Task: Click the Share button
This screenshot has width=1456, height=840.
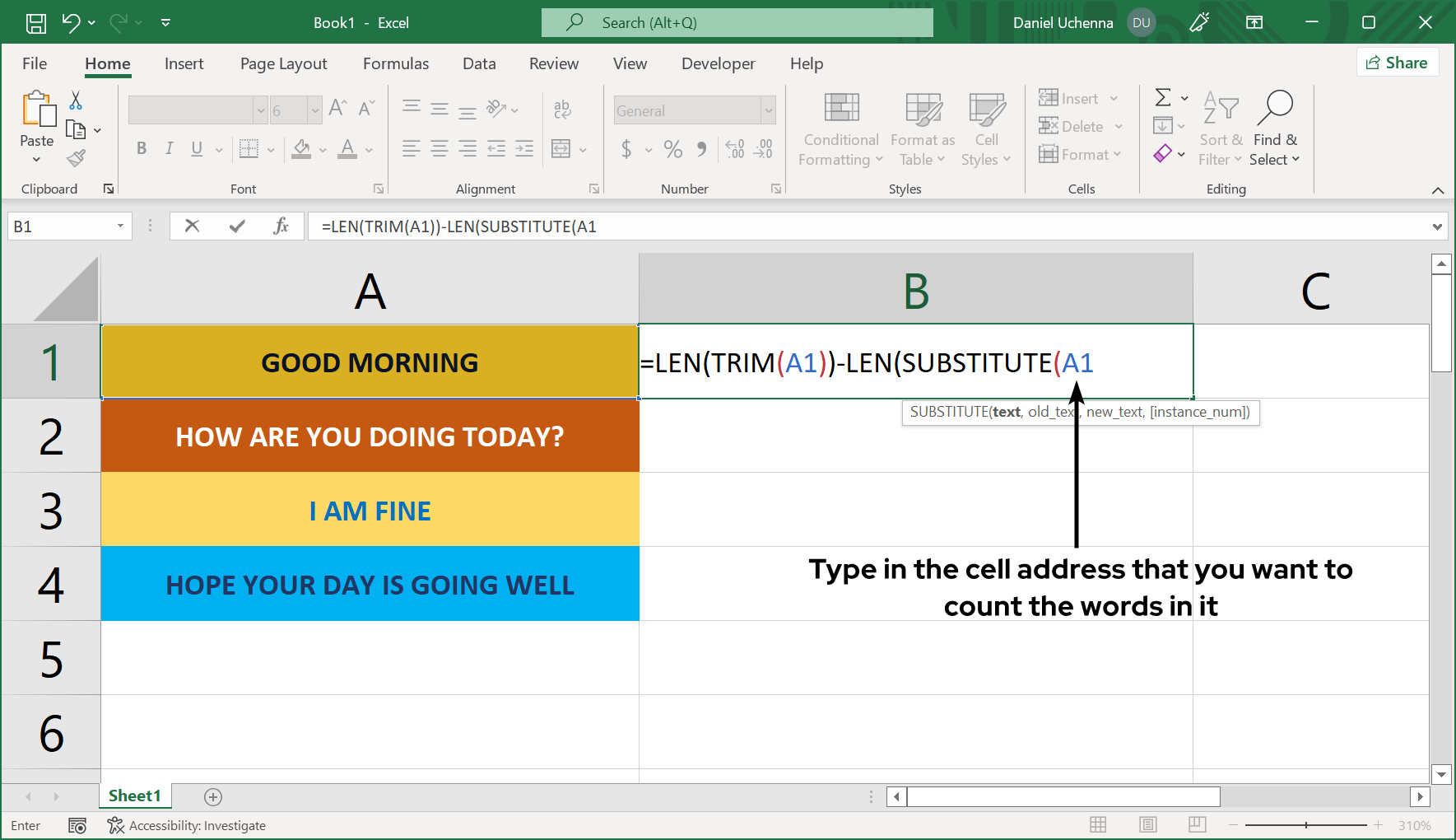Action: point(1397,62)
